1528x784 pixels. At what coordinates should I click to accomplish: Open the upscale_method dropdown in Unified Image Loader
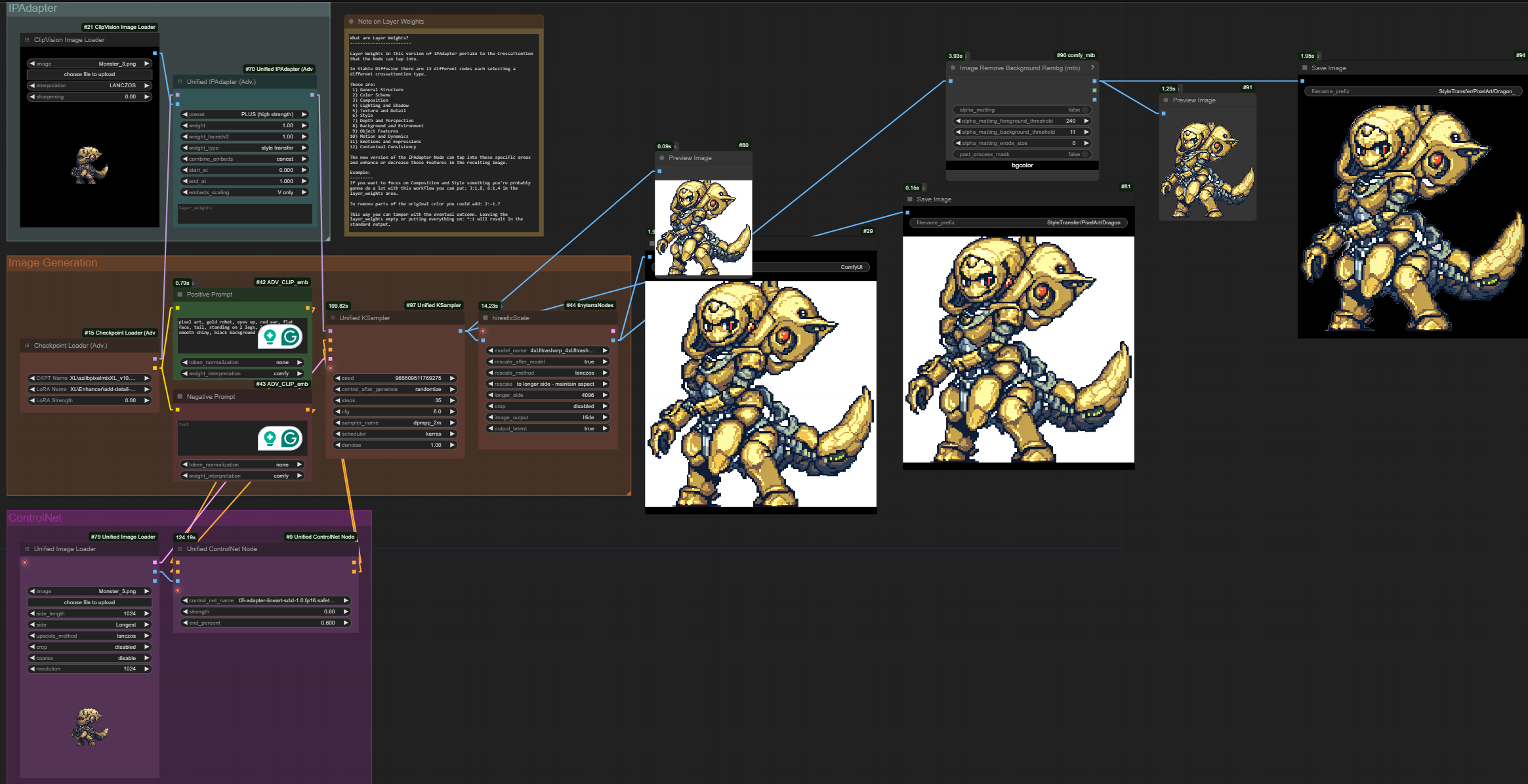[90, 636]
